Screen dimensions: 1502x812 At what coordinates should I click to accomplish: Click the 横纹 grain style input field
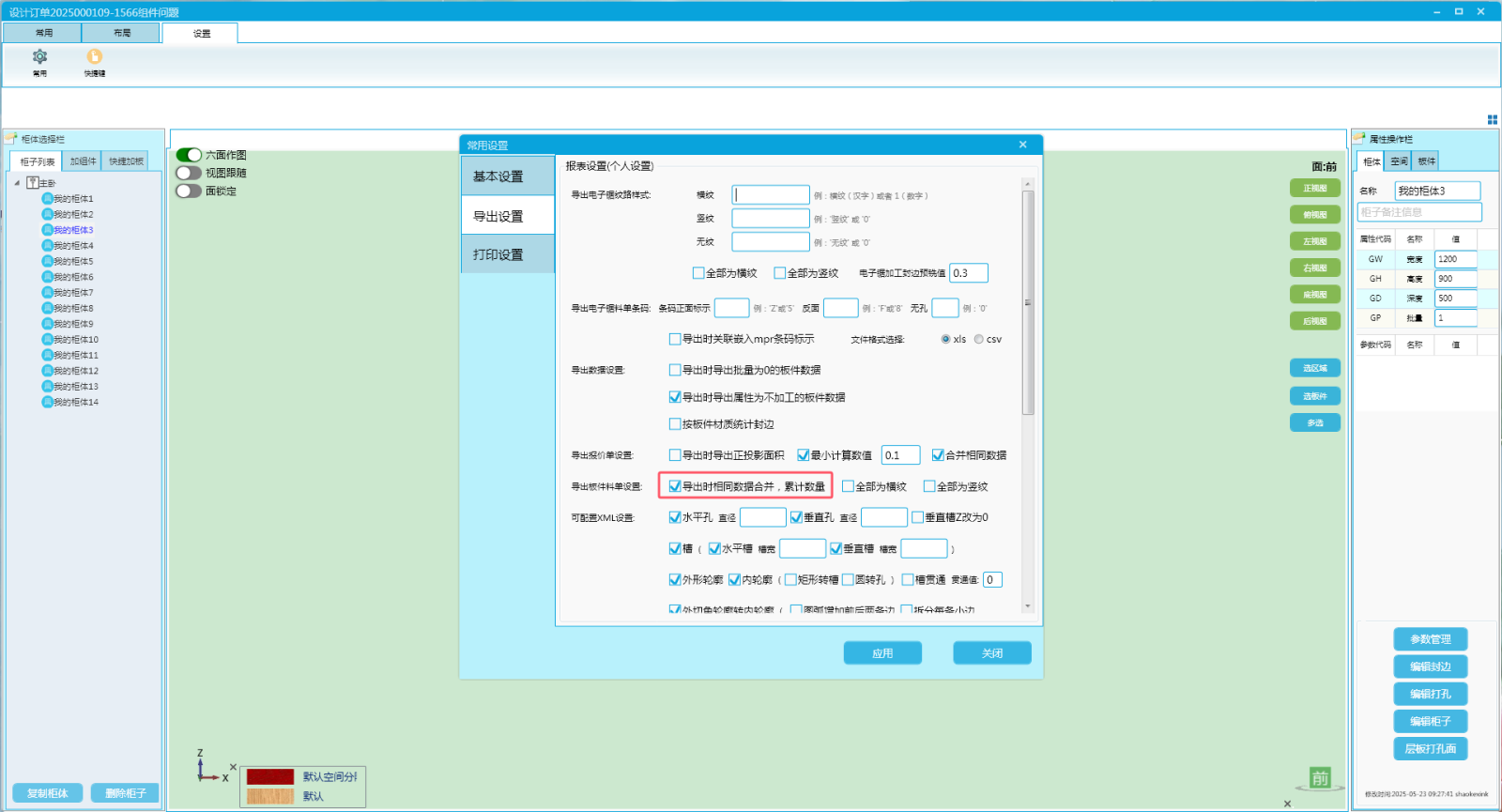771,195
